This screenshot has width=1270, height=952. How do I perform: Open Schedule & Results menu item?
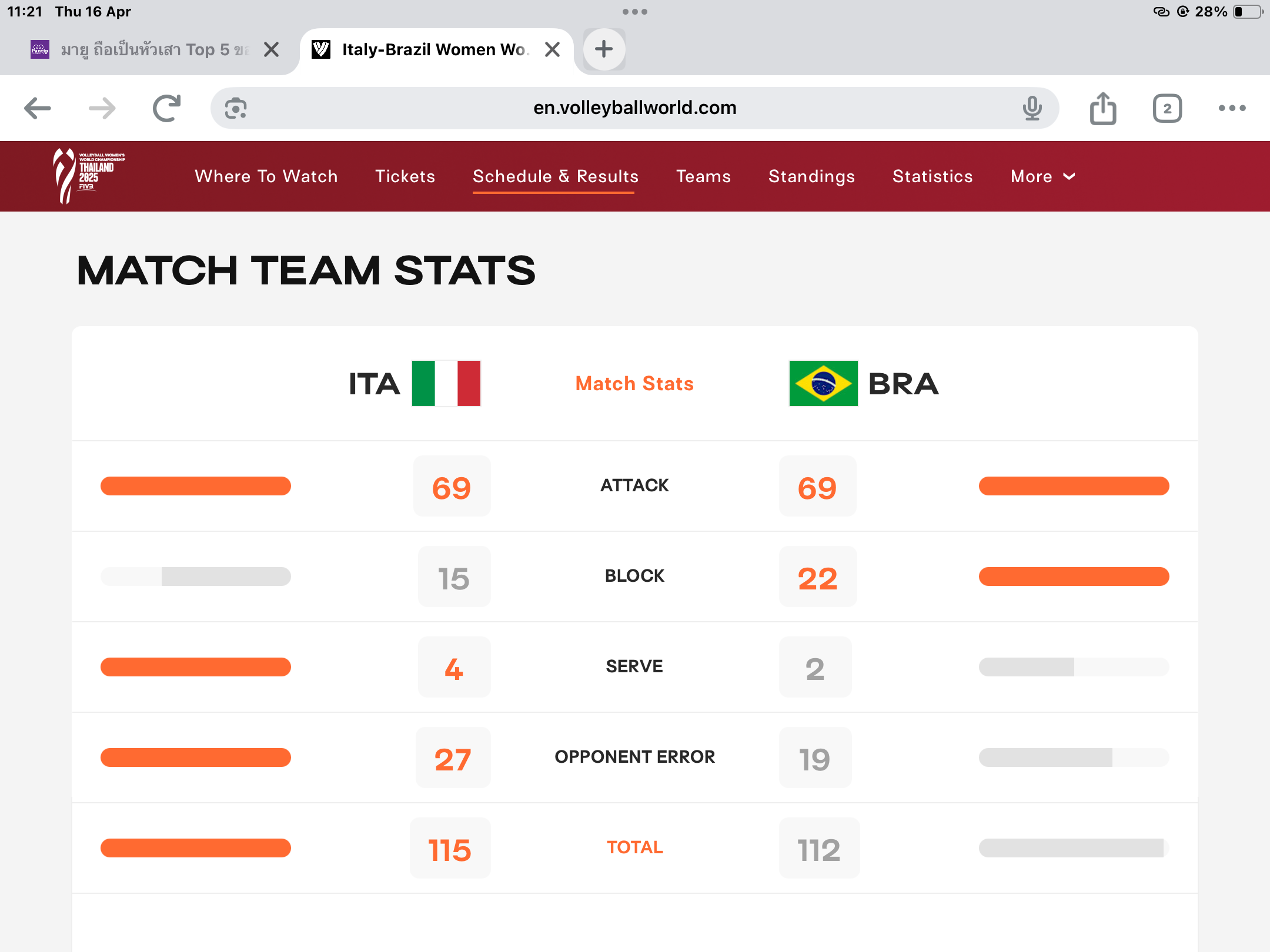click(x=555, y=176)
